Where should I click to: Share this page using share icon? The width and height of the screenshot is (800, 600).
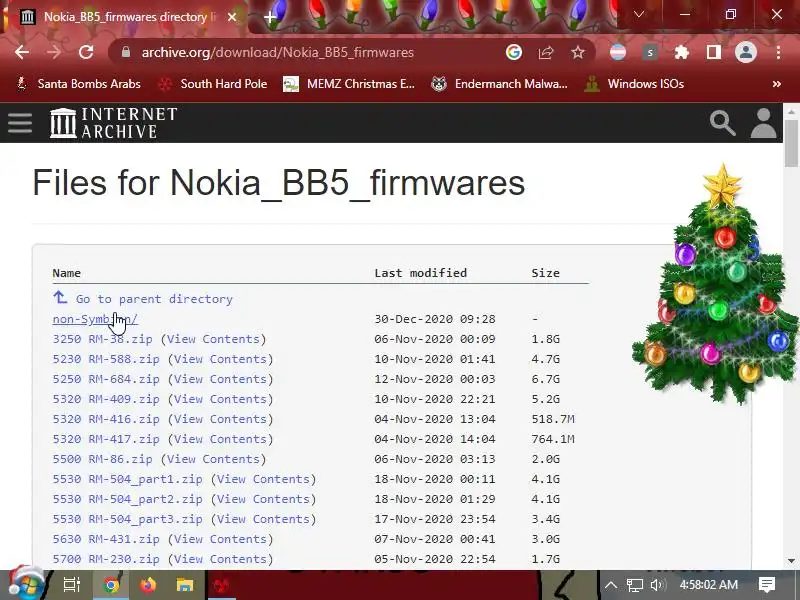point(545,52)
